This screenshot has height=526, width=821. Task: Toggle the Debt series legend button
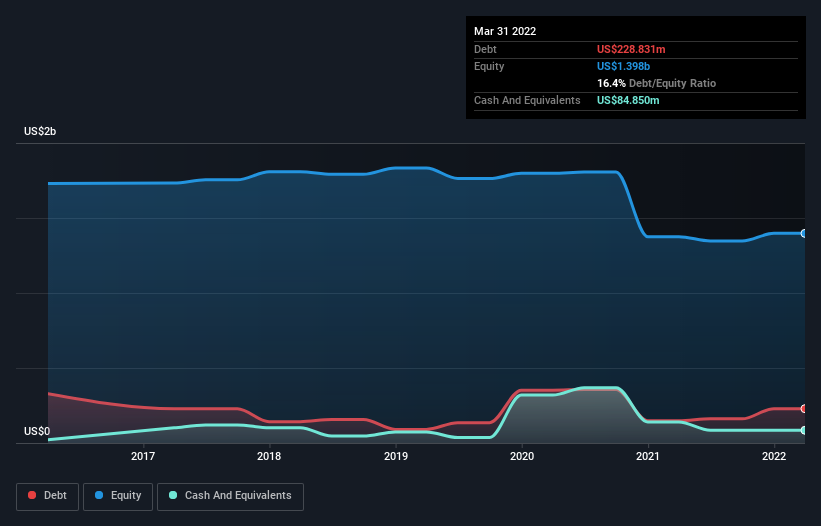click(x=48, y=496)
